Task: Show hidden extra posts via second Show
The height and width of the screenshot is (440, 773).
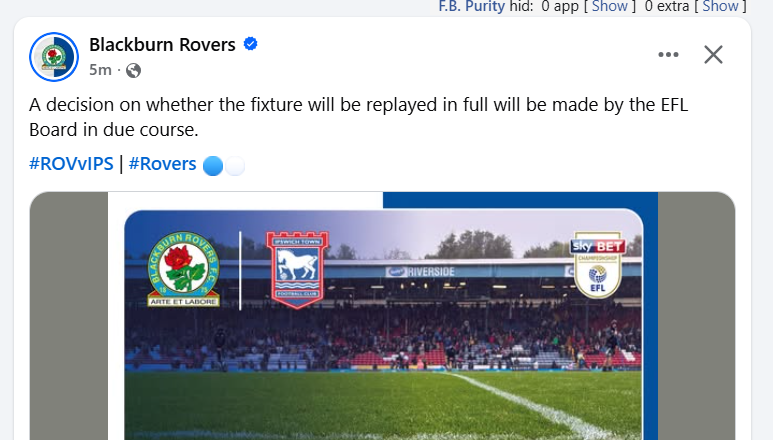Action: 720,6
